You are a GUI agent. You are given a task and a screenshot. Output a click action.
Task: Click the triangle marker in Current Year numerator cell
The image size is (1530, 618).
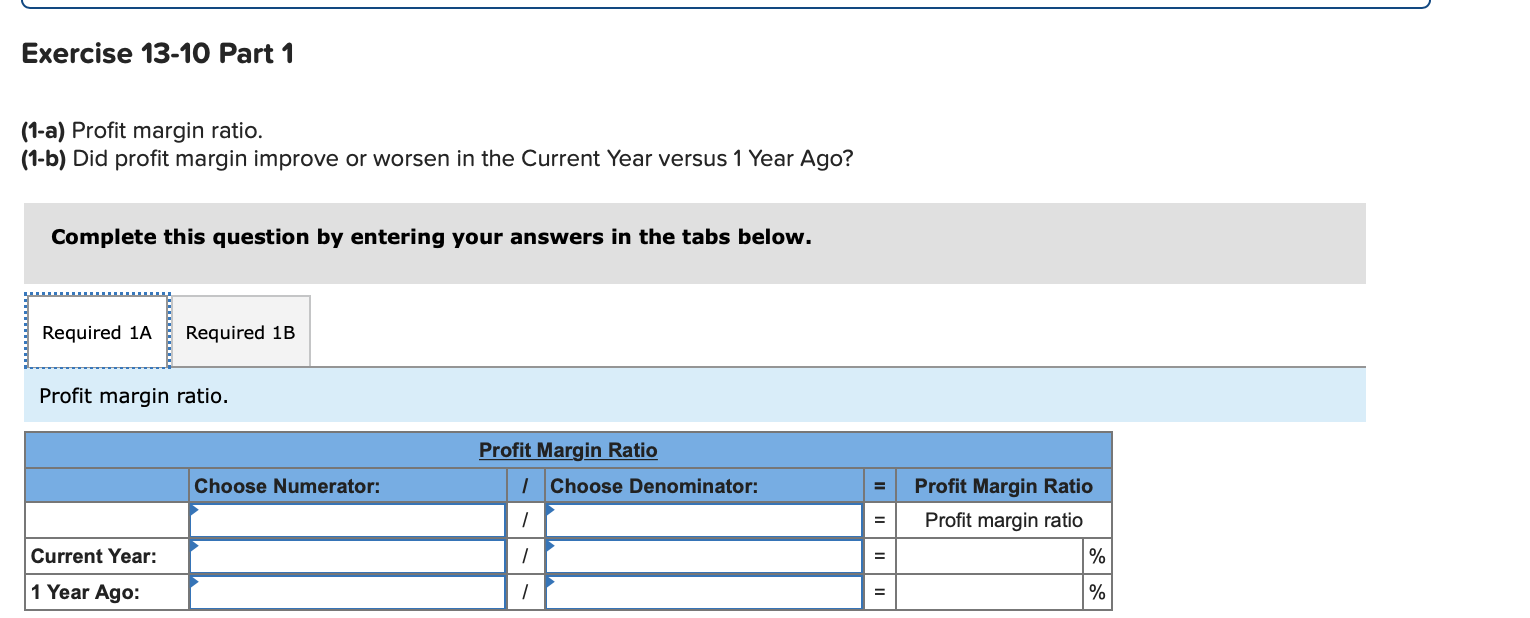[196, 548]
